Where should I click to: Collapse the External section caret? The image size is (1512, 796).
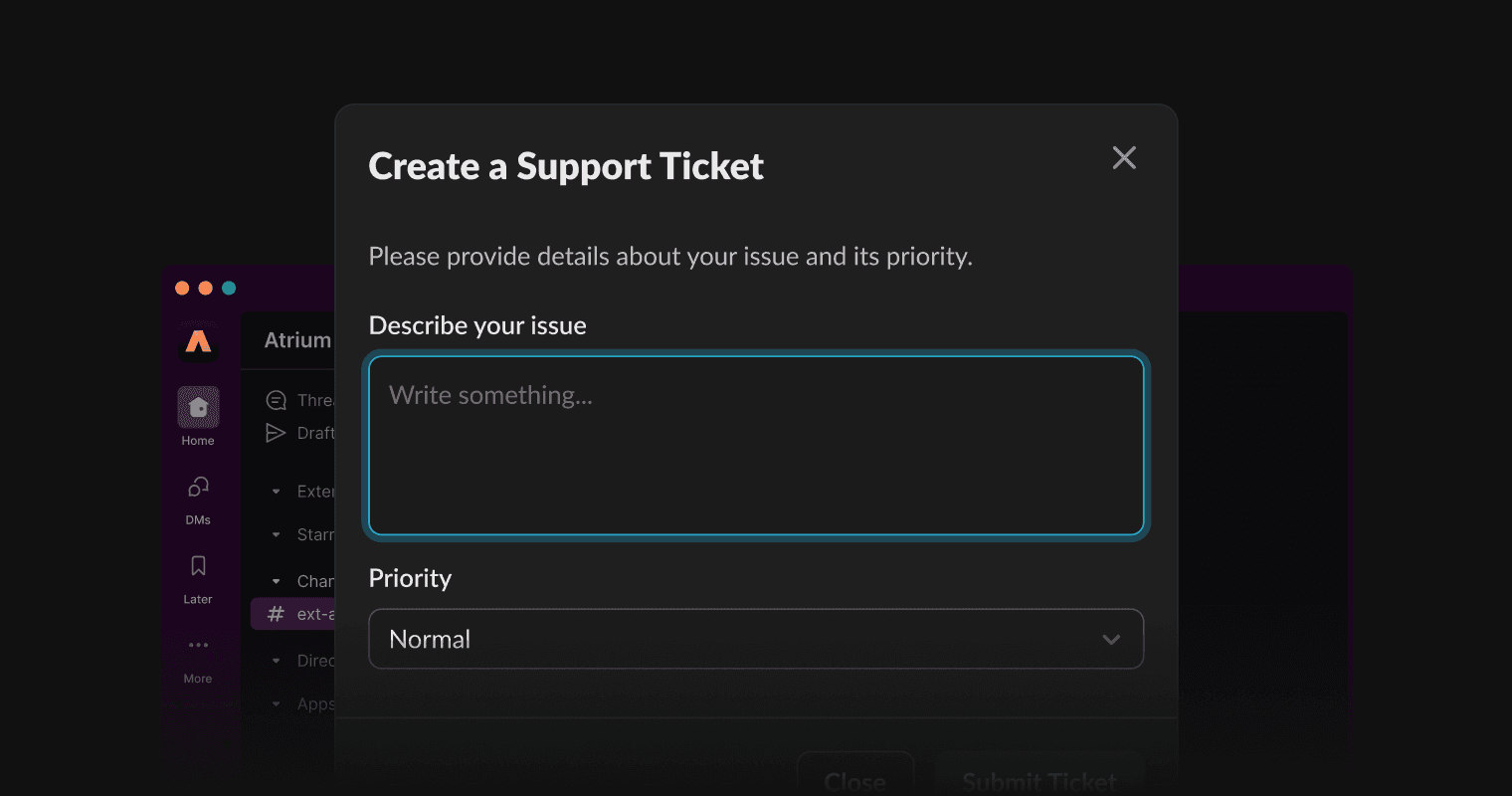[x=277, y=492]
